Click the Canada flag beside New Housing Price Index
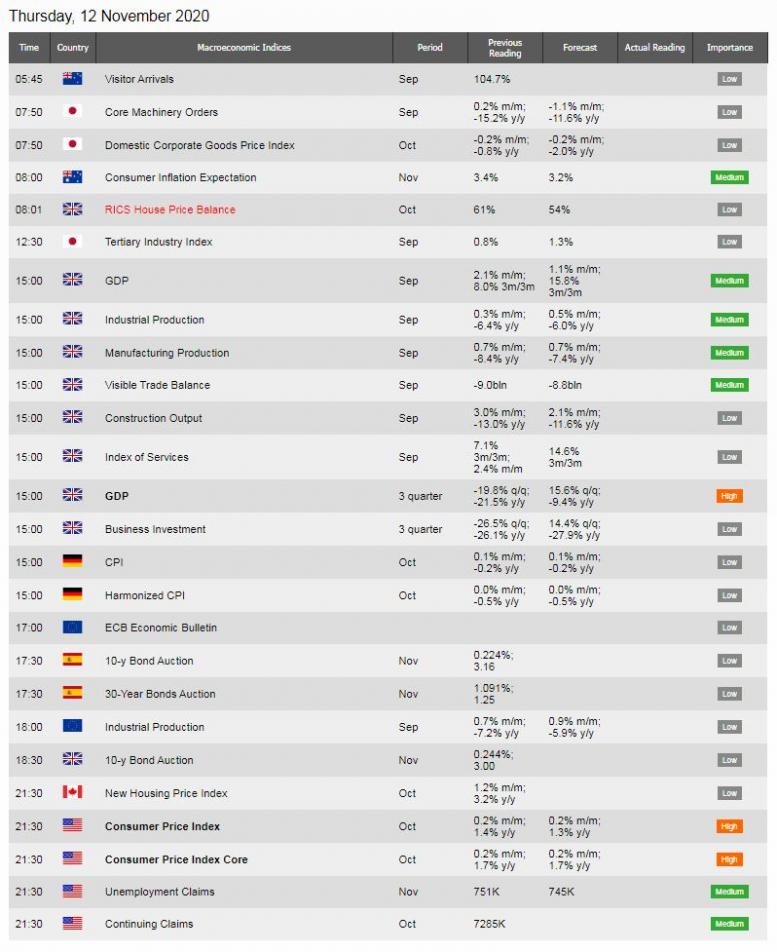Screen dimensions: 777x952 [x=72, y=792]
